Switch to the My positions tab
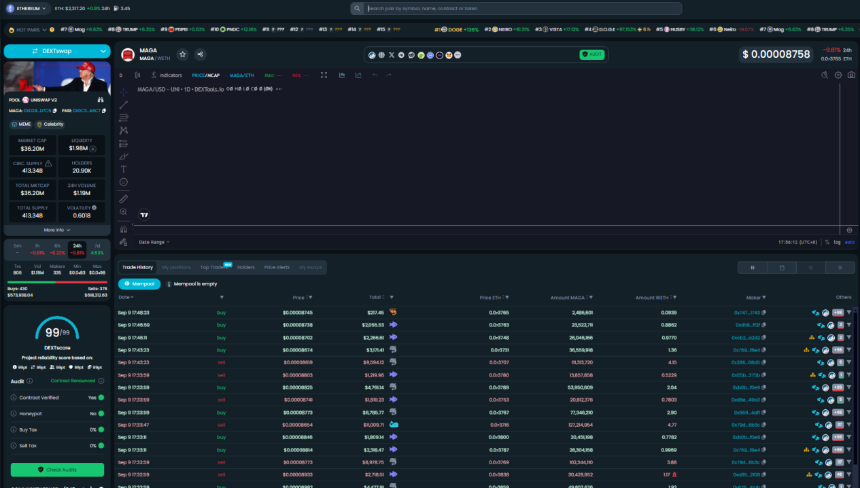Screen dimensions: 860x488 click(177, 268)
